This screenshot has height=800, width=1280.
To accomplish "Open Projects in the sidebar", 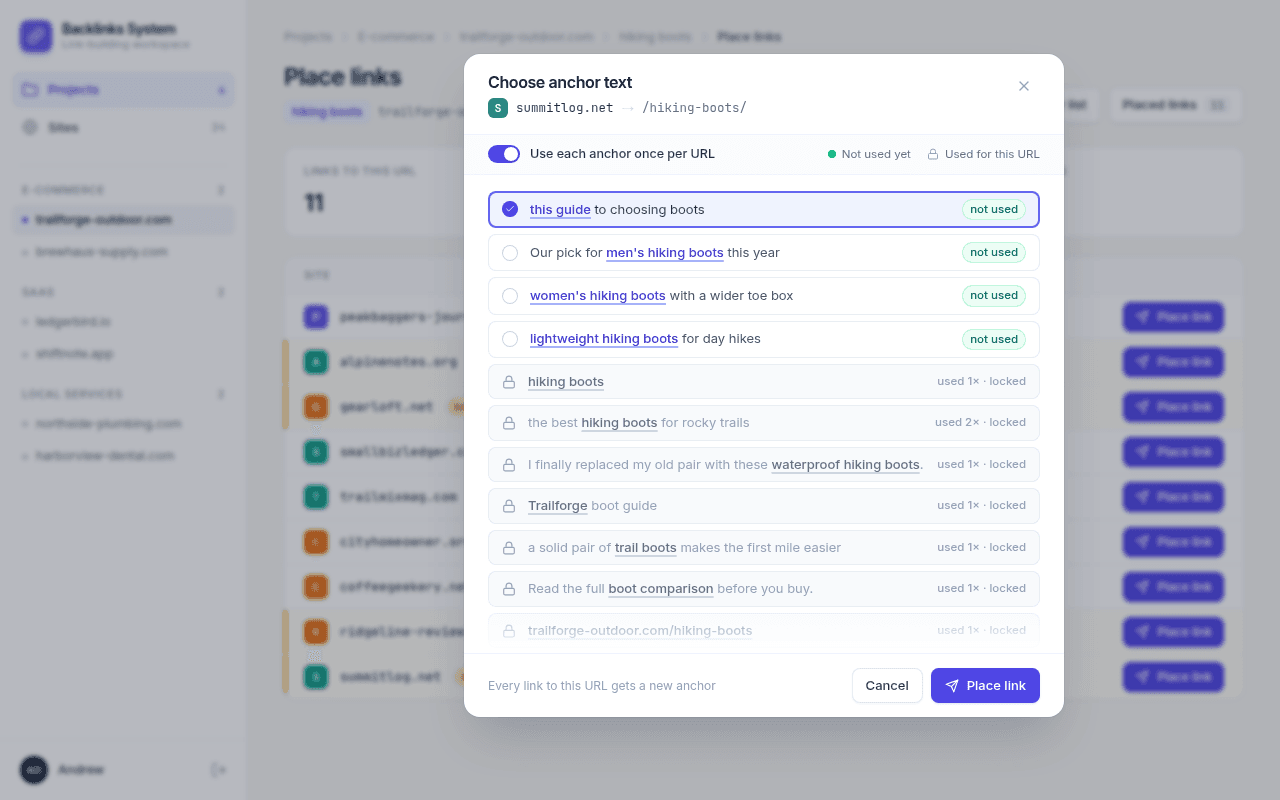I will (x=124, y=90).
